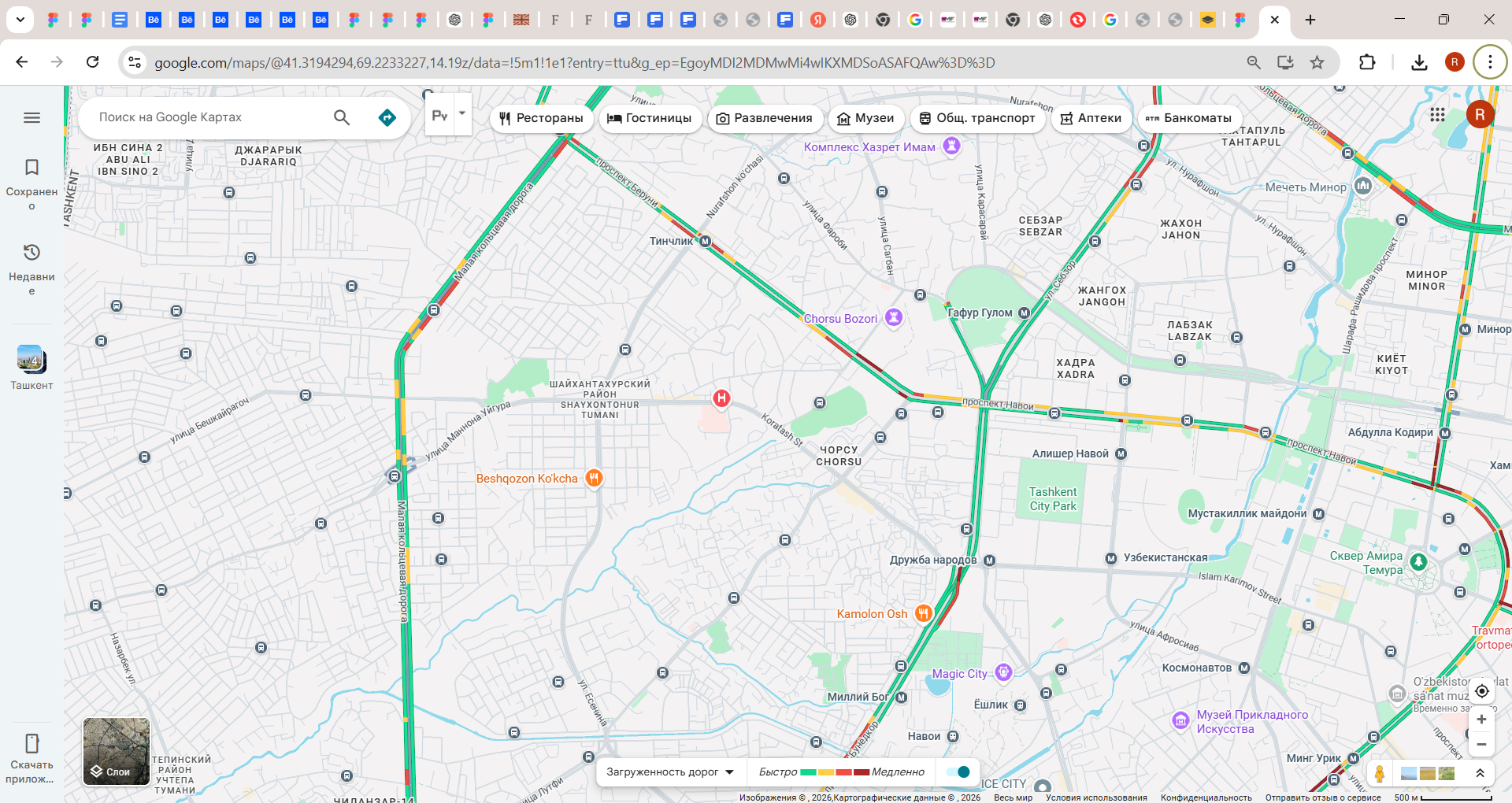
Task: View site information icon in address bar
Action: [135, 62]
